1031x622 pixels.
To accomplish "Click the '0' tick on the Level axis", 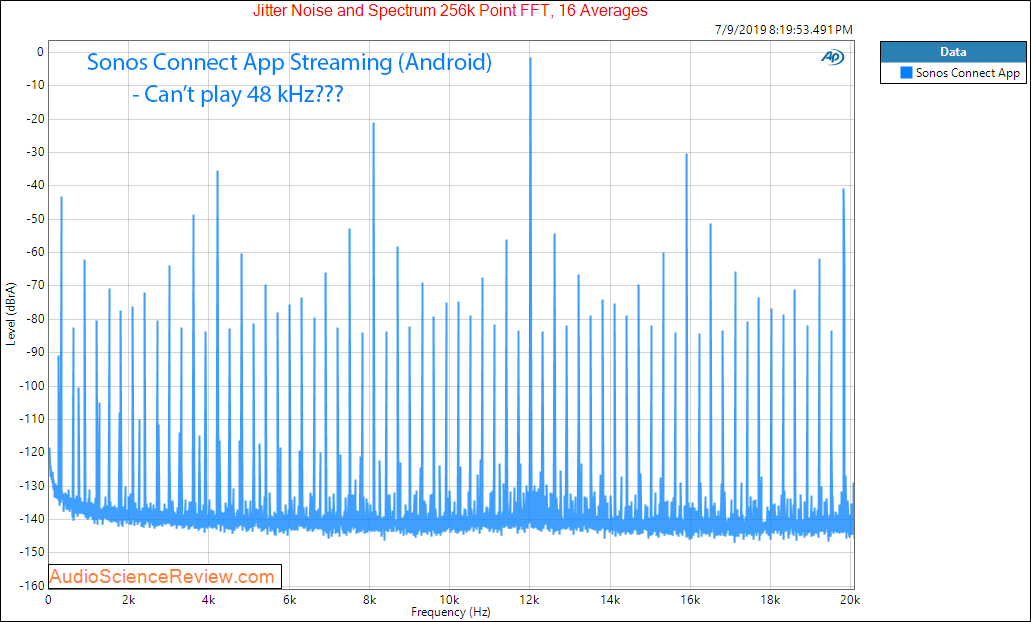I will [40, 52].
